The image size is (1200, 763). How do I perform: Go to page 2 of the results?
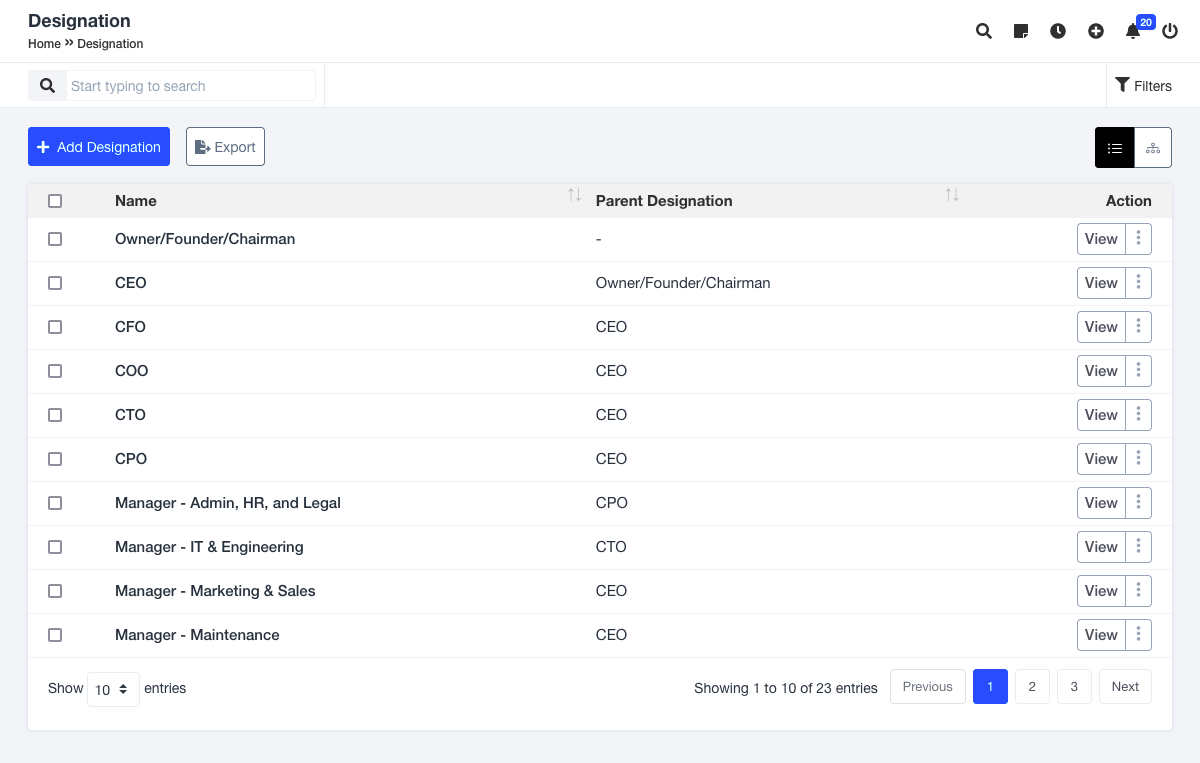[x=1032, y=687]
